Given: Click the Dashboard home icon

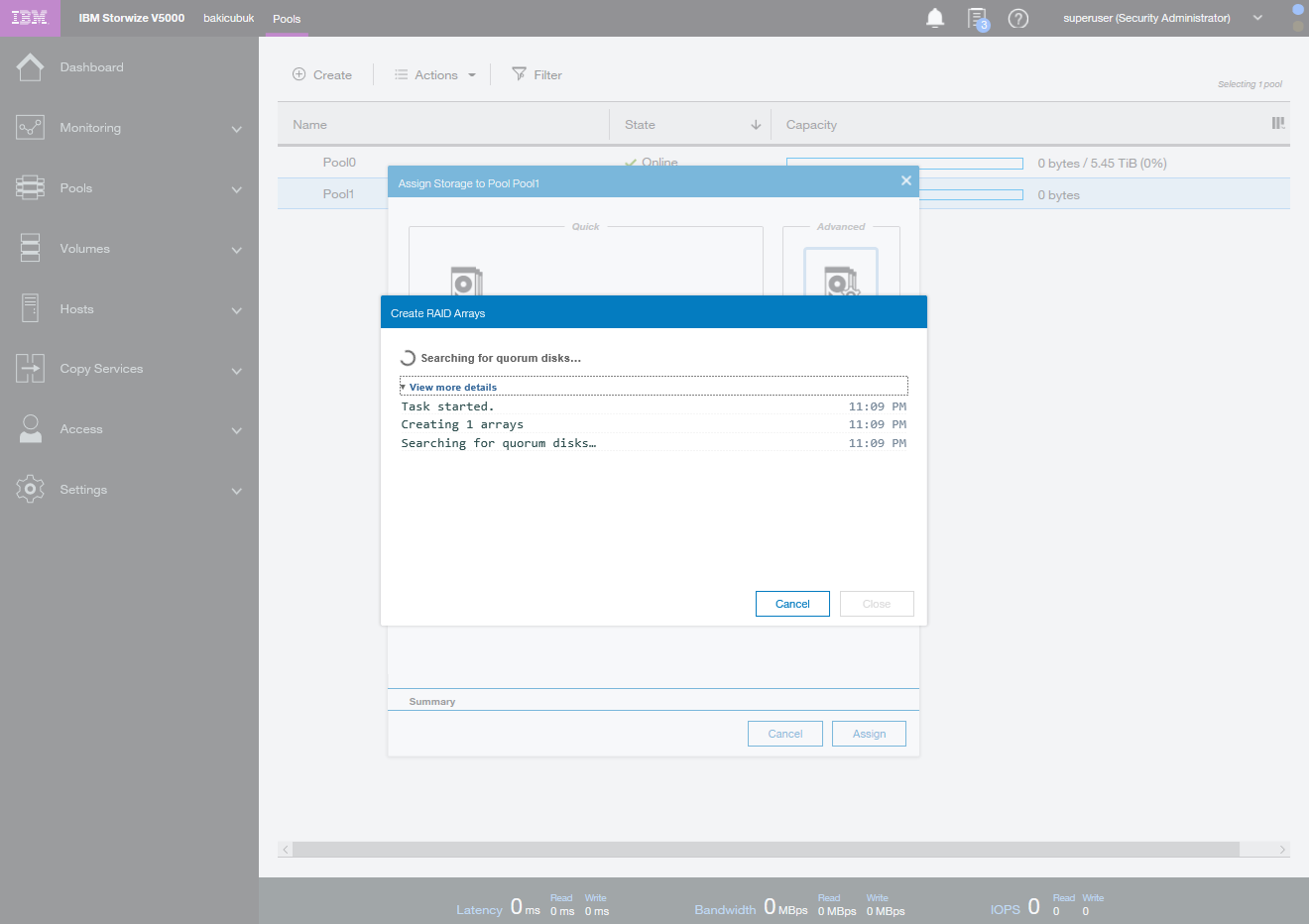Looking at the screenshot, I should point(30,67).
